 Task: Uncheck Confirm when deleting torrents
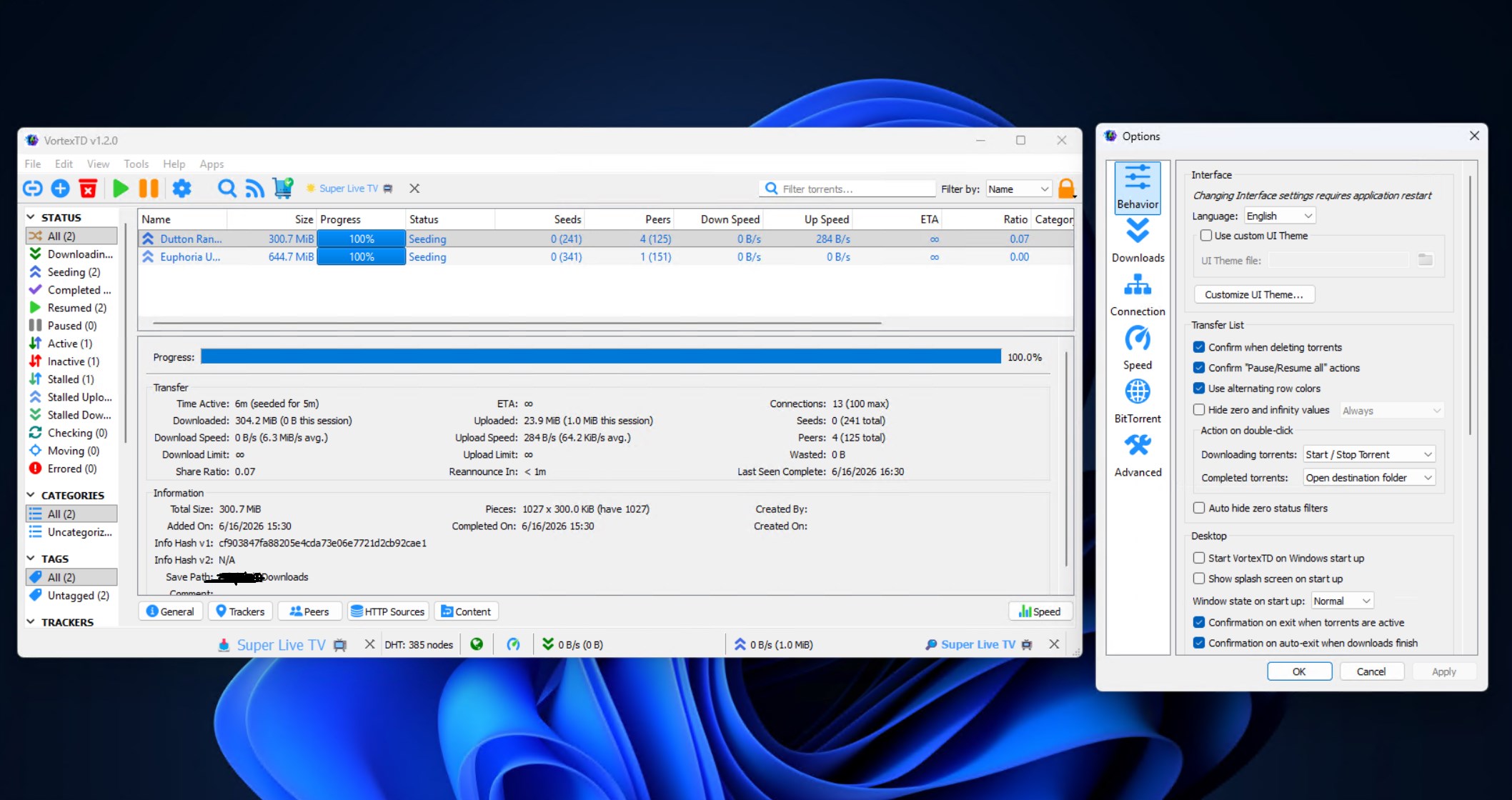[x=1199, y=347]
